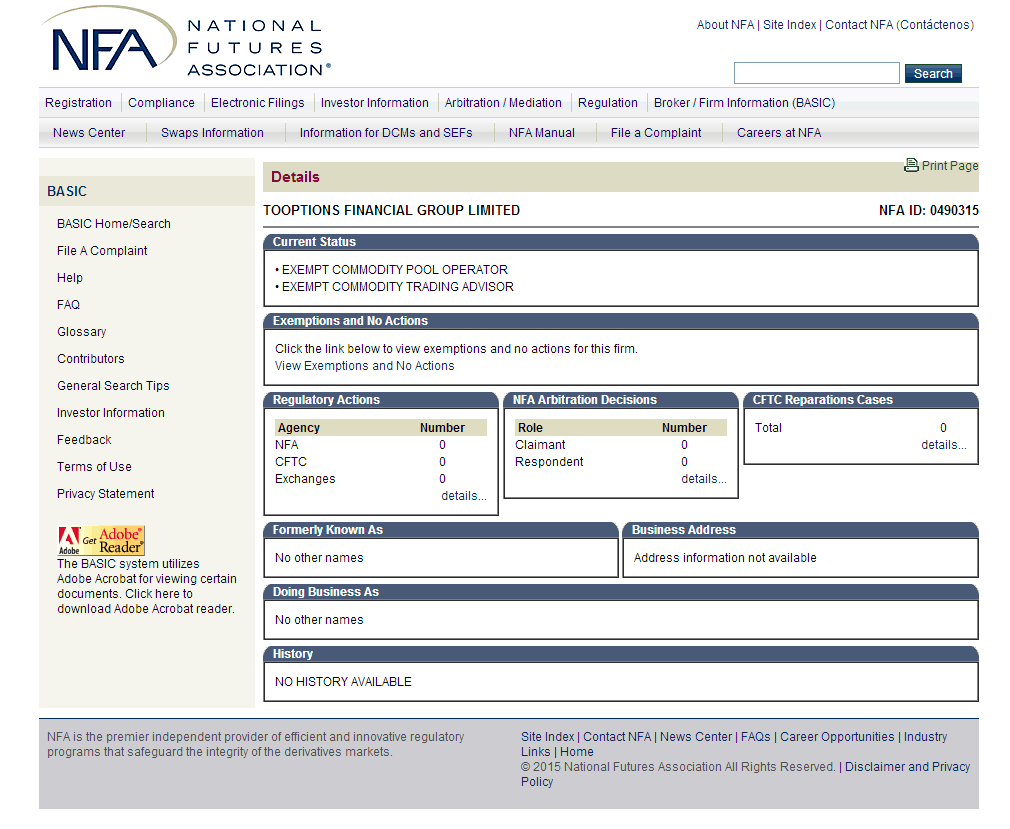Open the footer Home link
This screenshot has width=1010, height=829.
pyautogui.click(x=577, y=752)
